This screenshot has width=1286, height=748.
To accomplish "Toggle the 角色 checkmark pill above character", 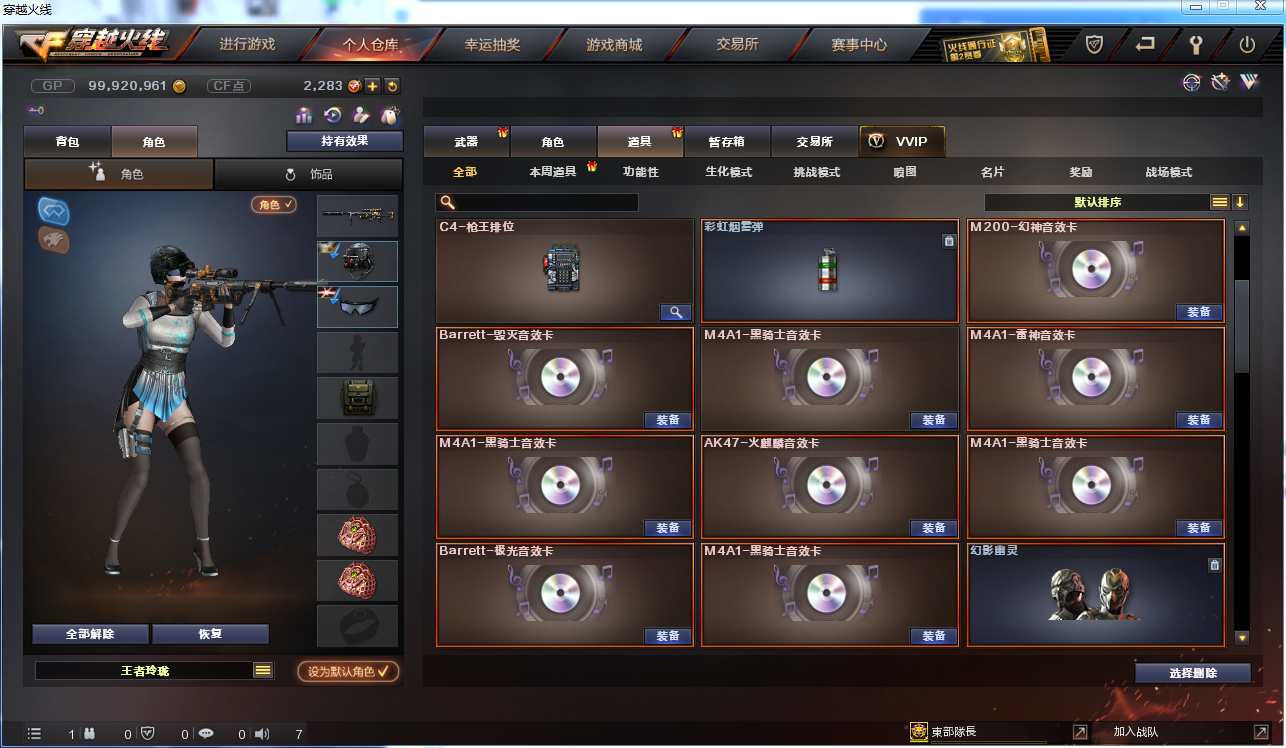I will click(x=274, y=204).
